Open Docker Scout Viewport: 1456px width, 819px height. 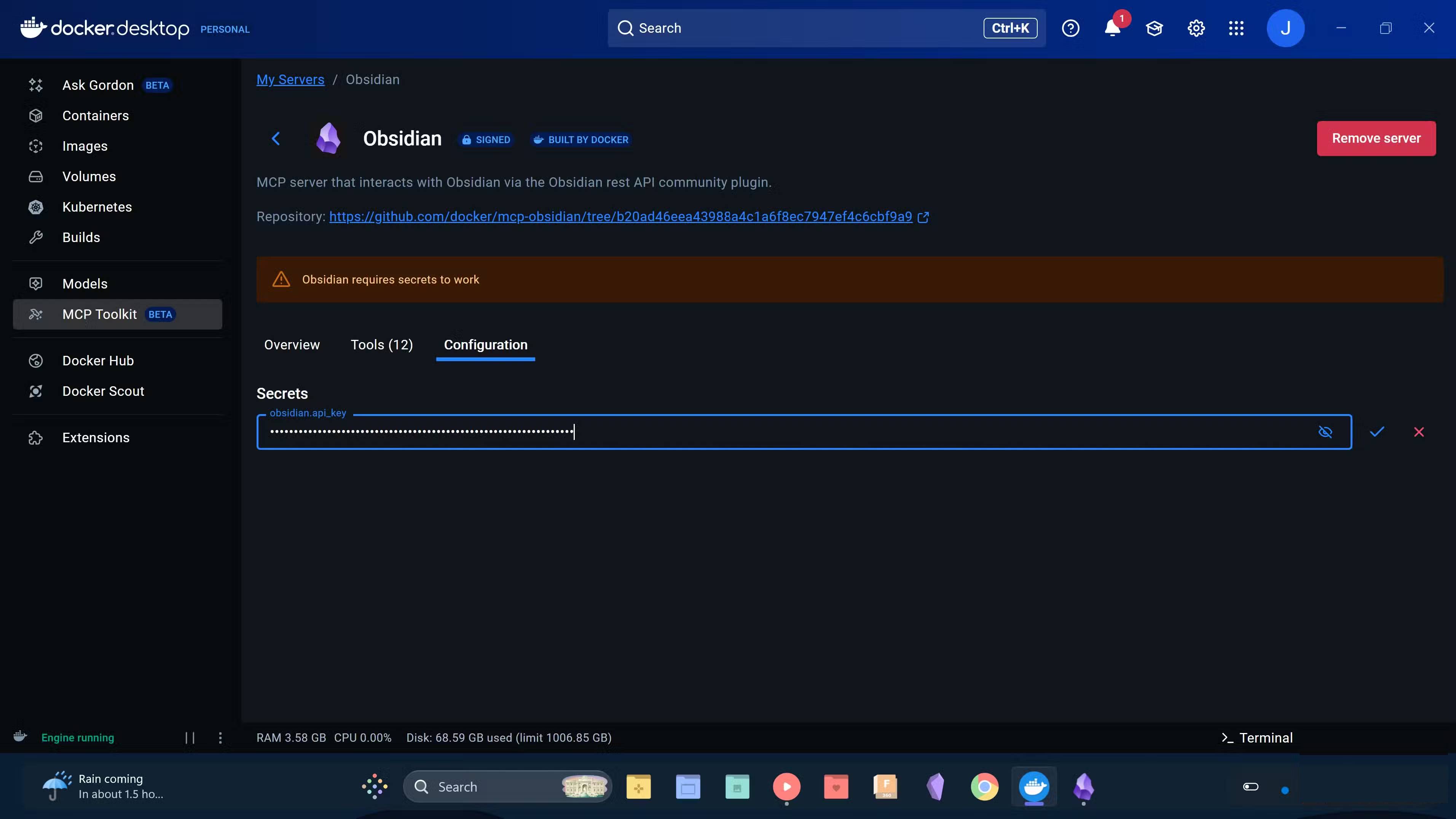pos(104,390)
